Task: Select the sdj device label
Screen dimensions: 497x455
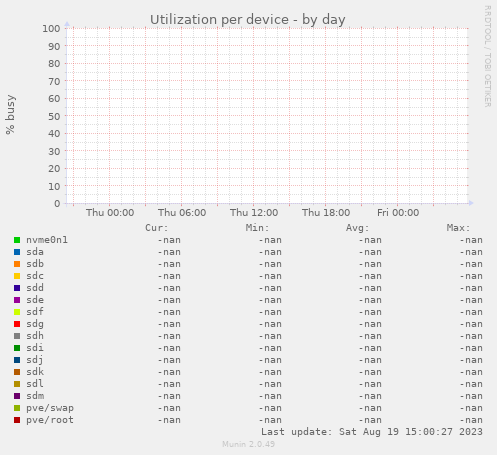Action: [35, 360]
